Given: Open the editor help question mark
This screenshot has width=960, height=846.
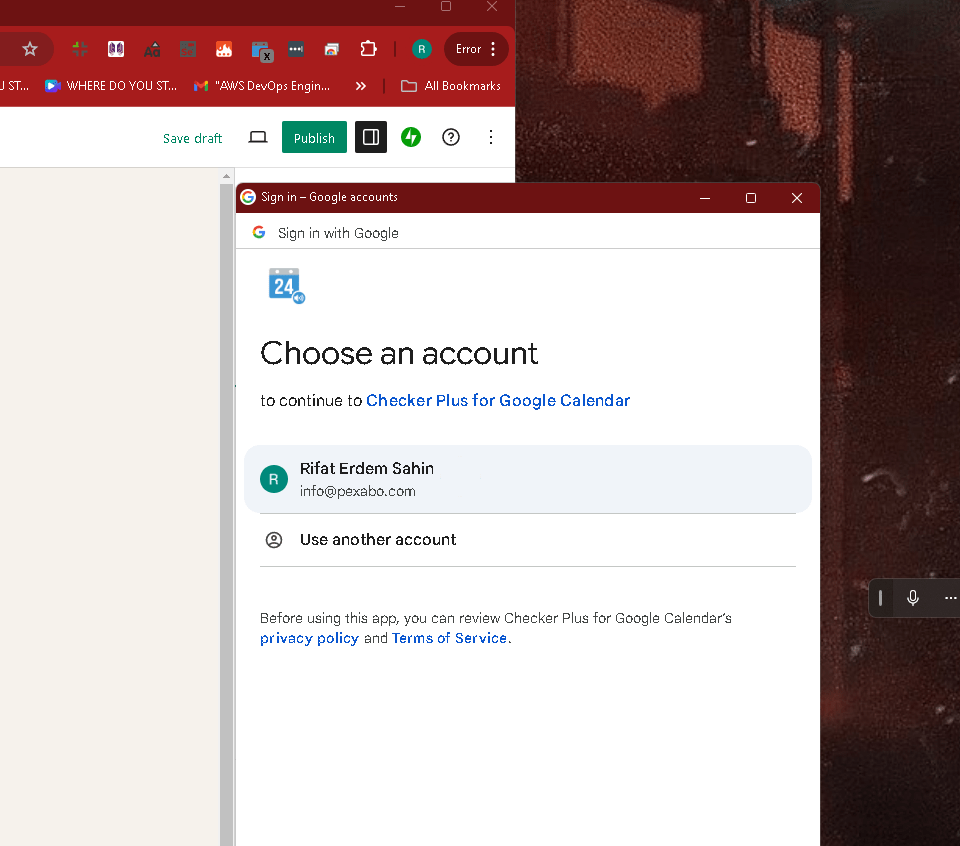Looking at the screenshot, I should 451,137.
